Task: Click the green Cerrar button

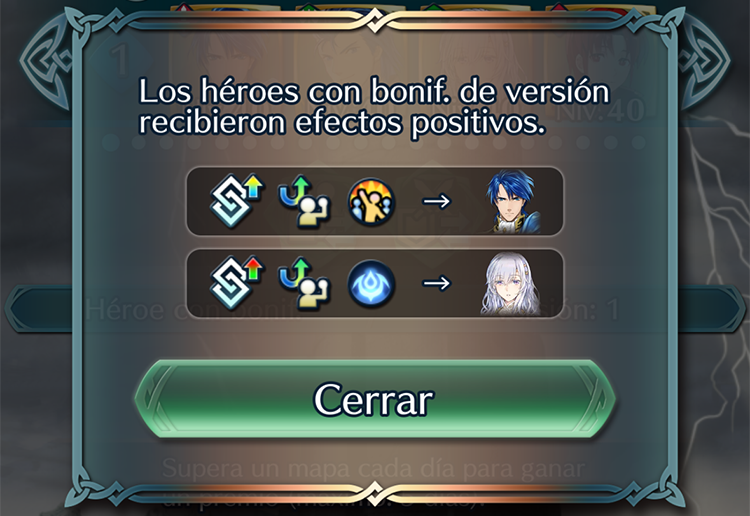Action: (x=375, y=399)
